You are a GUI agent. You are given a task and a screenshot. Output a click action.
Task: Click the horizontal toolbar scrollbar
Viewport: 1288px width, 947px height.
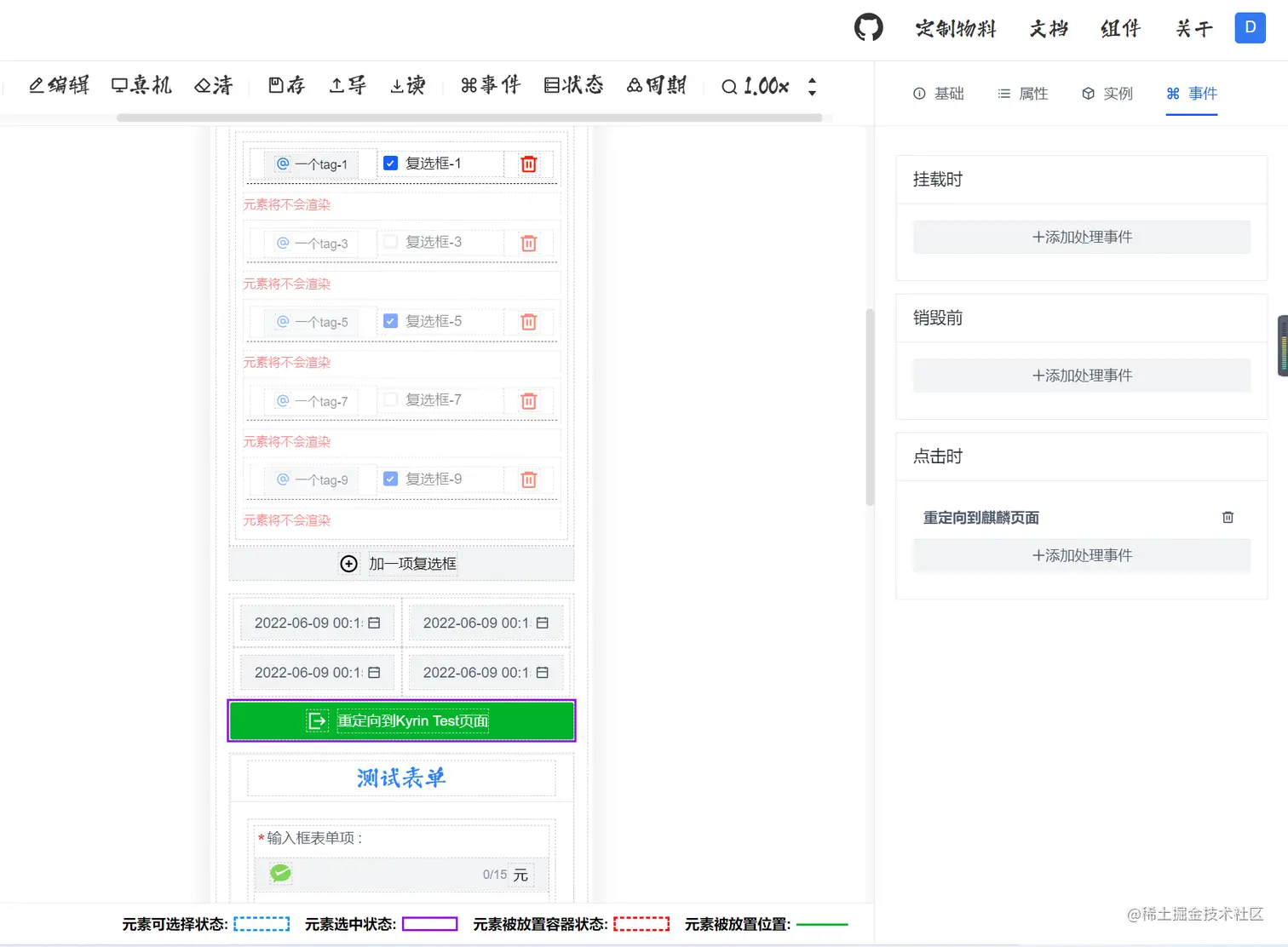click(x=469, y=118)
